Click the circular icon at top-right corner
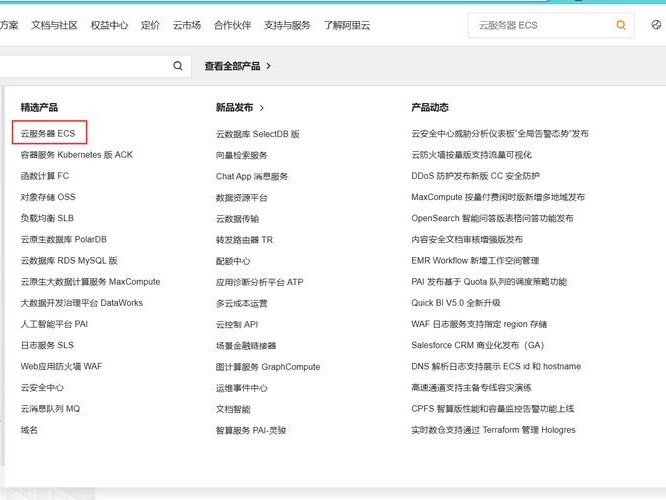The height and width of the screenshot is (500, 666). (x=656, y=25)
